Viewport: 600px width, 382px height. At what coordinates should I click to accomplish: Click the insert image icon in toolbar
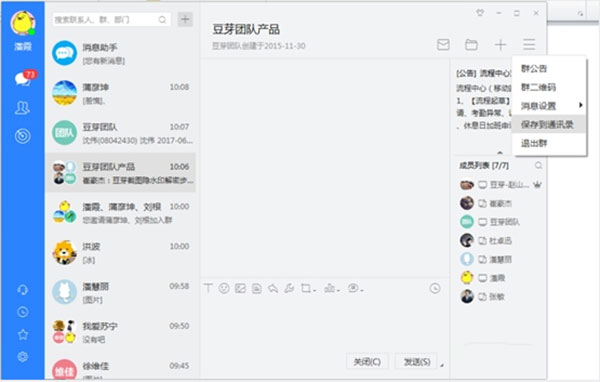pyautogui.click(x=240, y=288)
